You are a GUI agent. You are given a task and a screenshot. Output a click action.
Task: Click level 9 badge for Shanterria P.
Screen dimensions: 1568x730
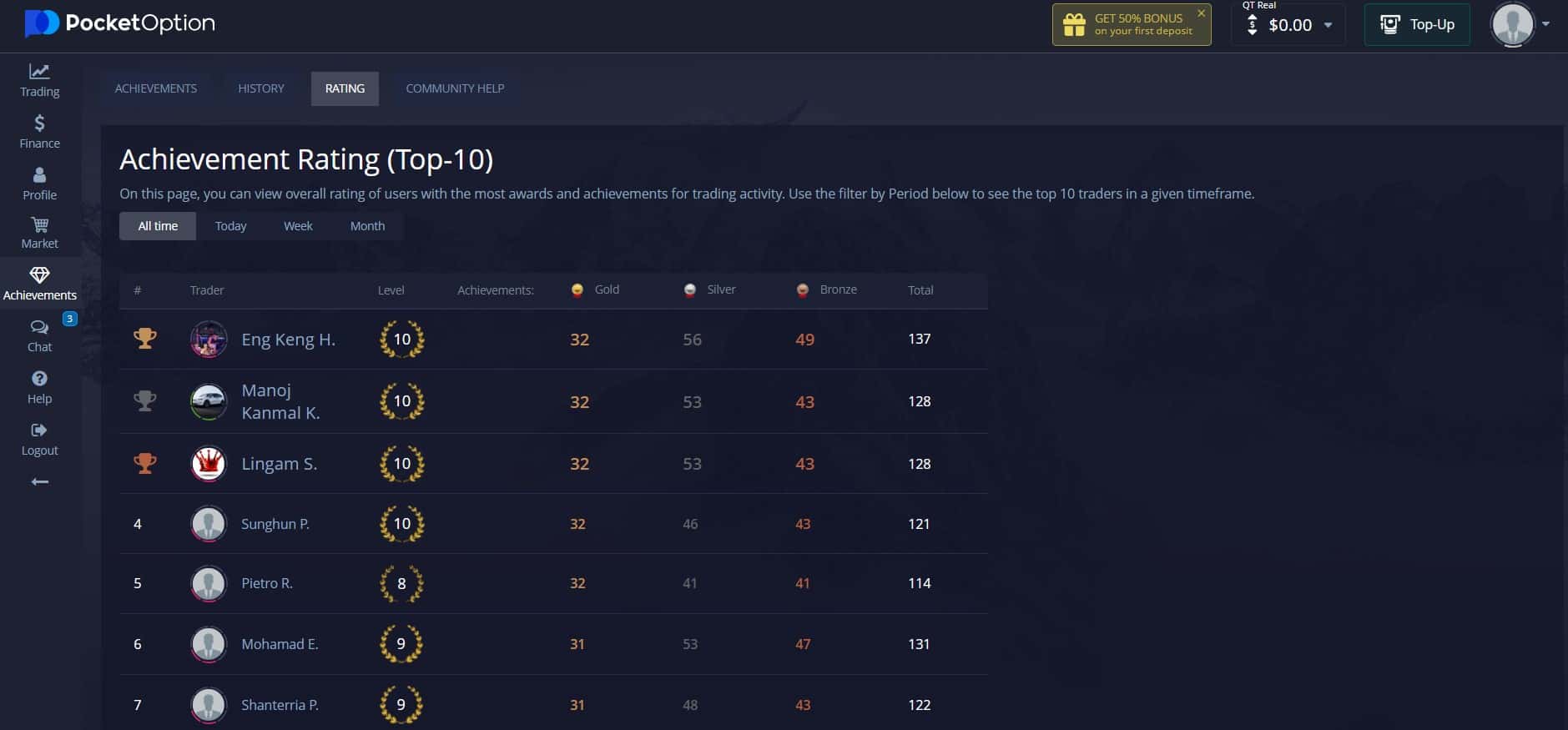[x=401, y=705]
